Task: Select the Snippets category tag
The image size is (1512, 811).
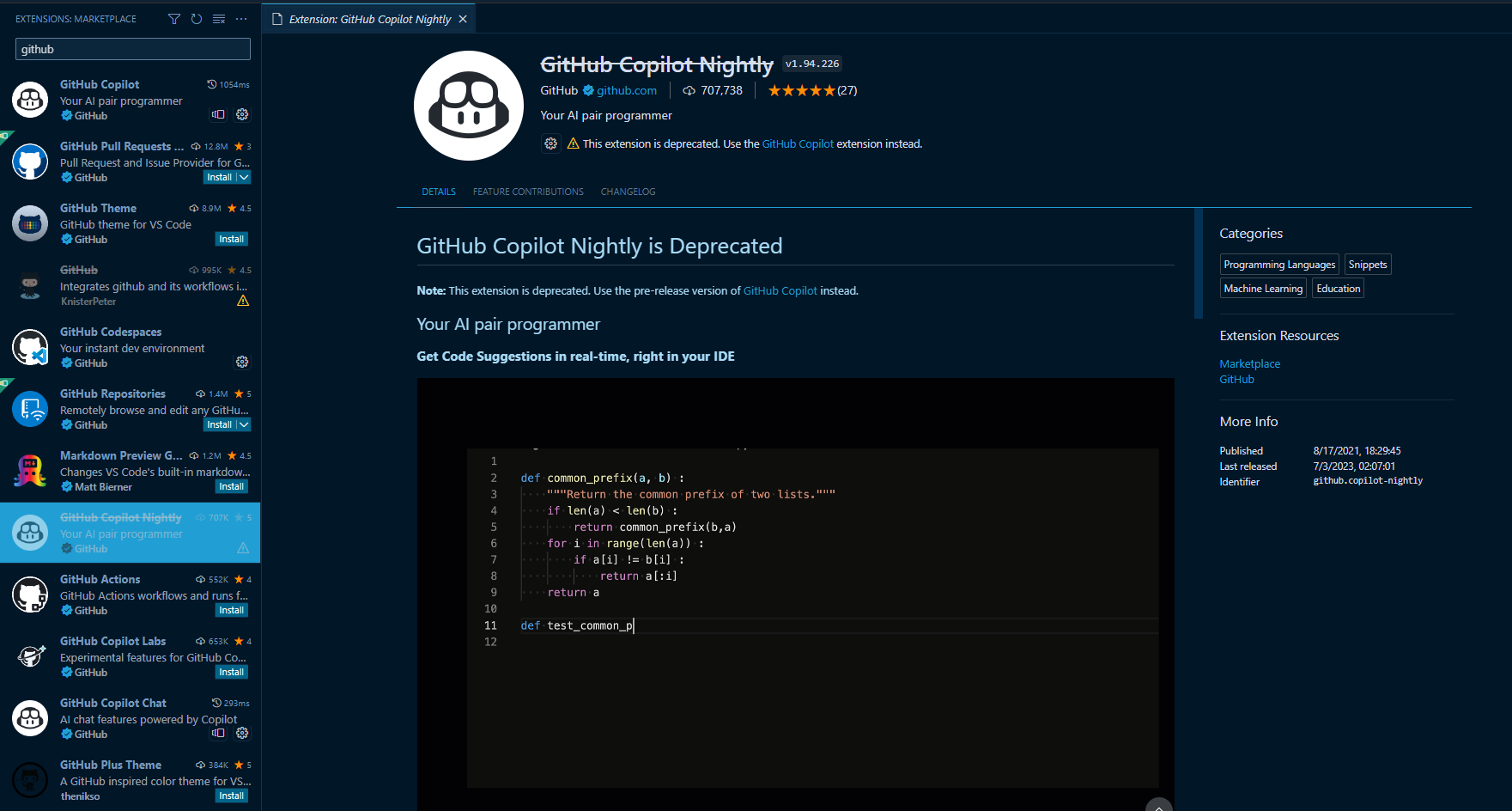Action: coord(1368,265)
